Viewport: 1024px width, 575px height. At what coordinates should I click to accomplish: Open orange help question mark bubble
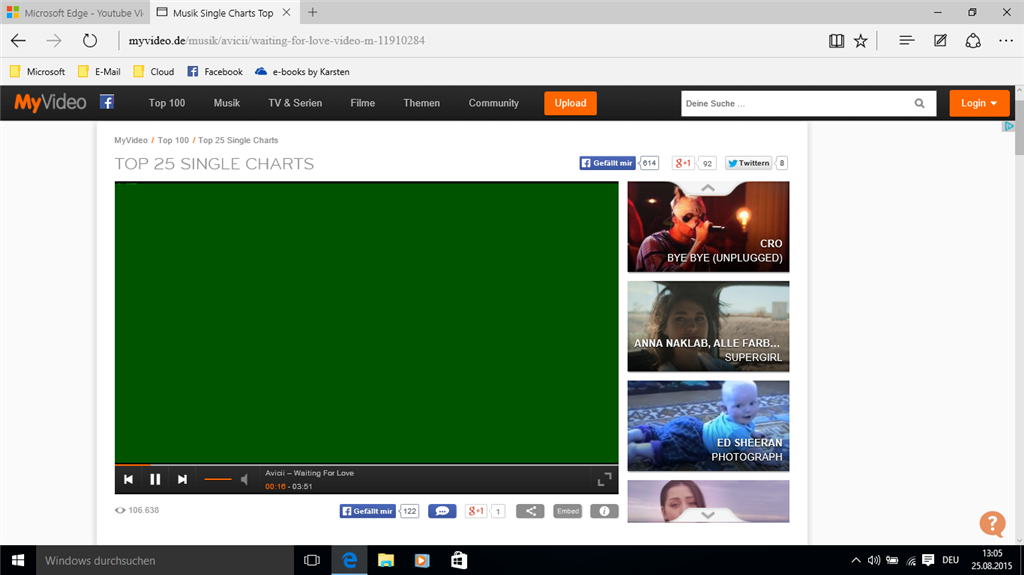(992, 523)
